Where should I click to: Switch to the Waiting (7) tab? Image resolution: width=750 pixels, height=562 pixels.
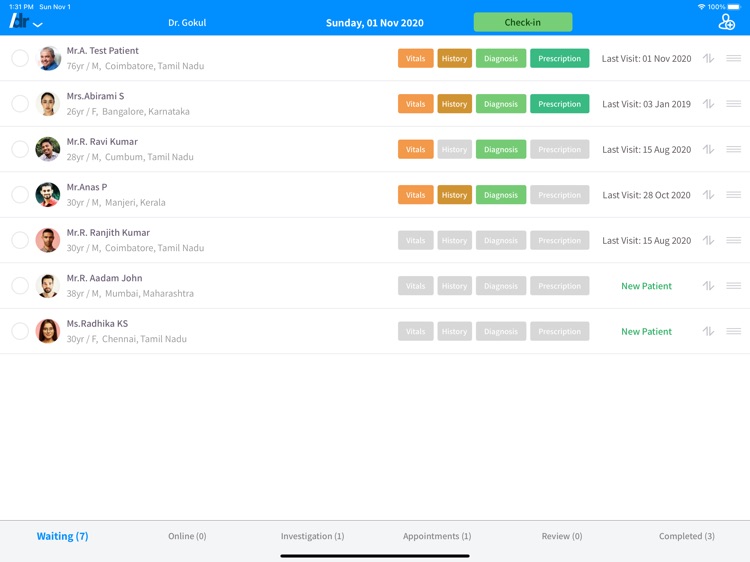pos(63,536)
